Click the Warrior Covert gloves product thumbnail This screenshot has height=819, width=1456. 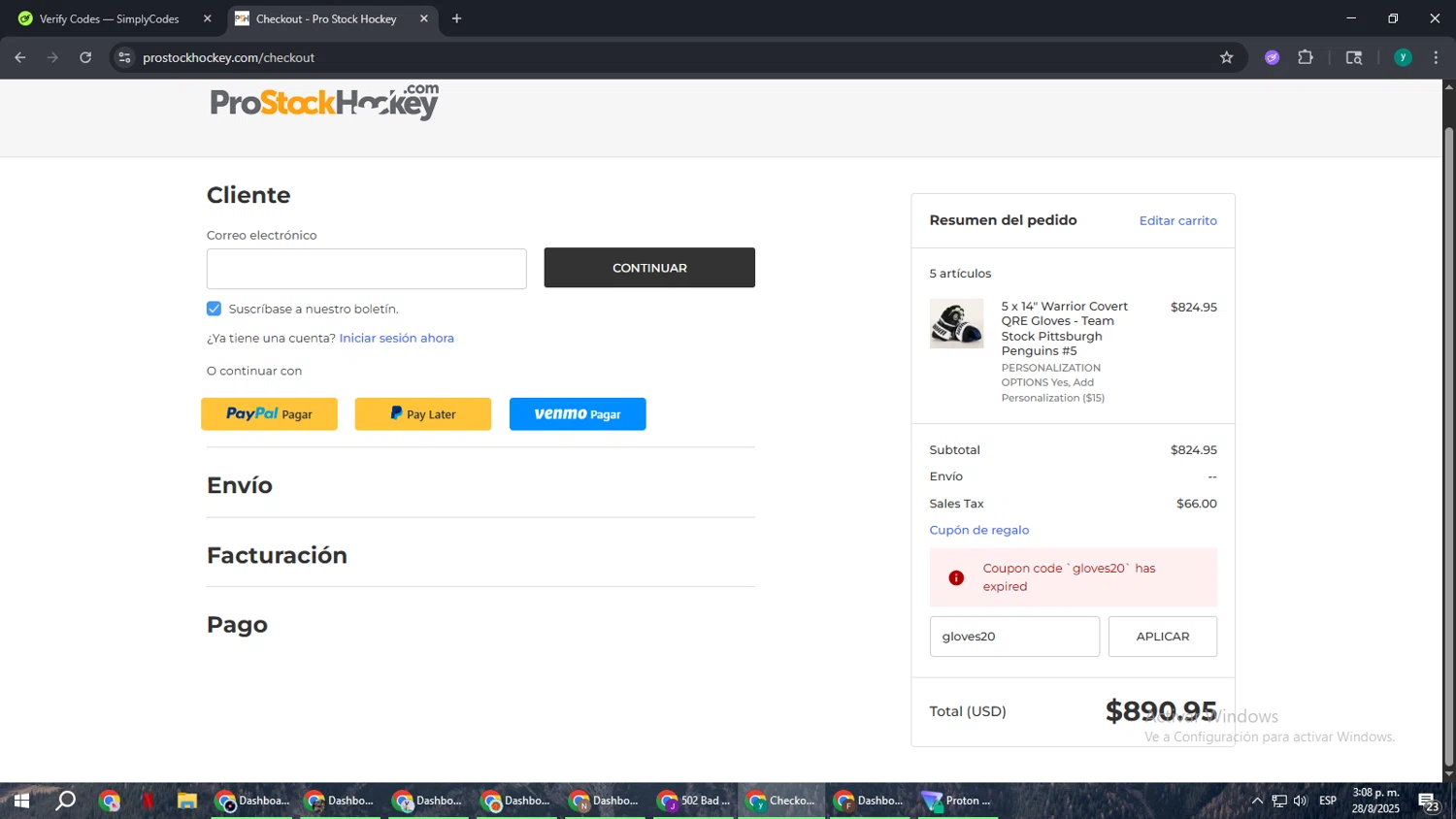(956, 323)
